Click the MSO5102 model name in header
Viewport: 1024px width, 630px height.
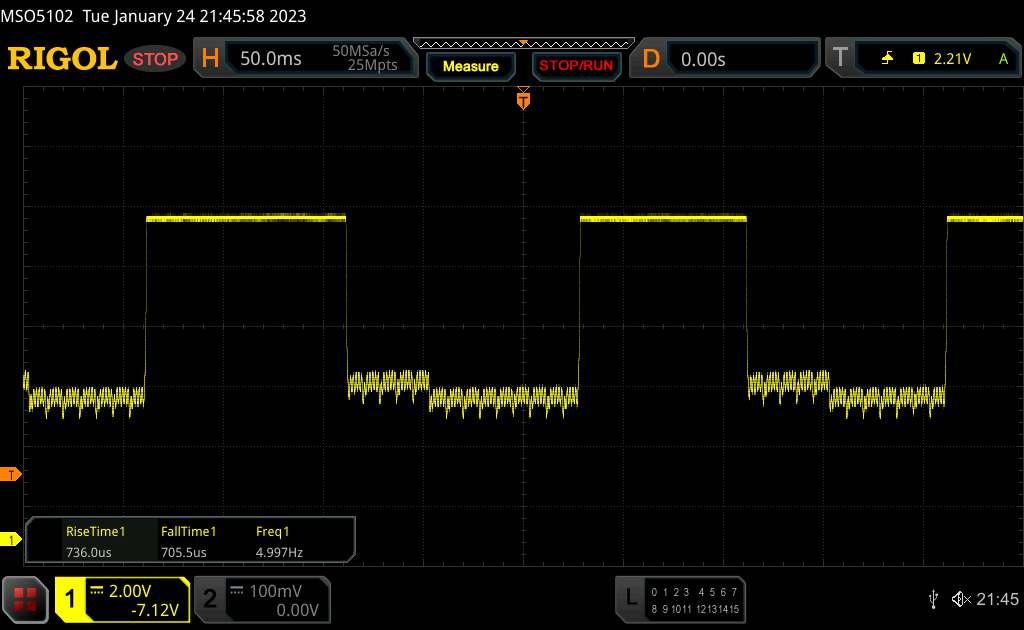point(37,16)
